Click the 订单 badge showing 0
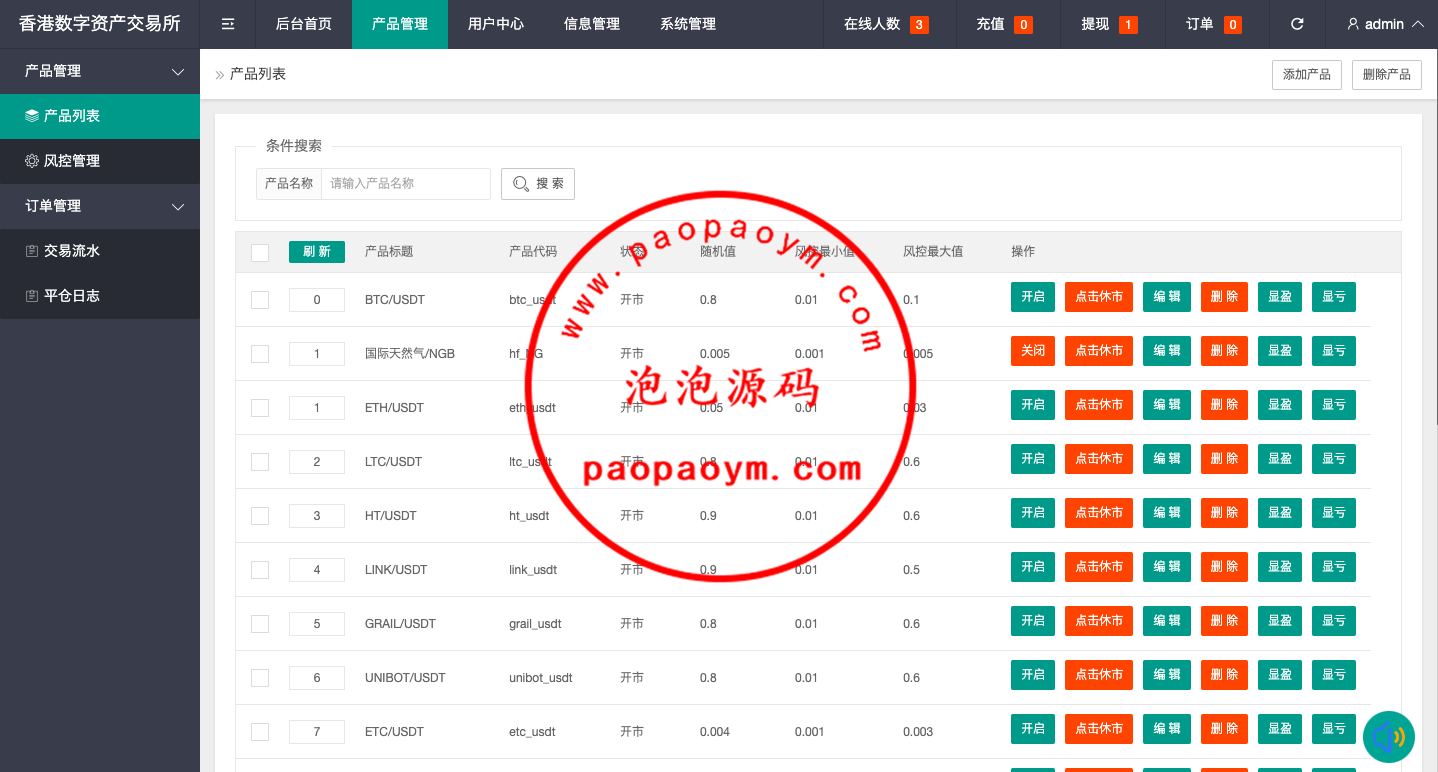Viewport: 1438px width, 772px height. pyautogui.click(x=1232, y=25)
